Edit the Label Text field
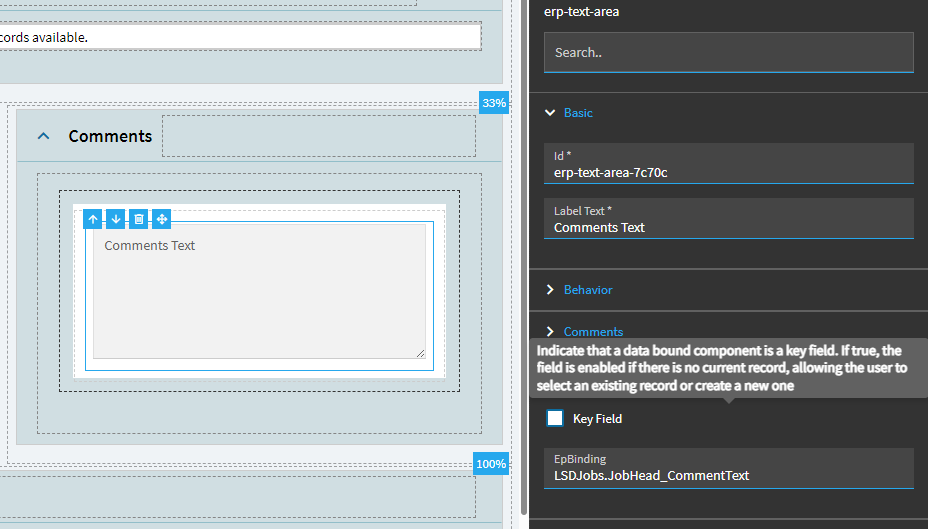Viewport: 928px width, 529px height. 729,218
